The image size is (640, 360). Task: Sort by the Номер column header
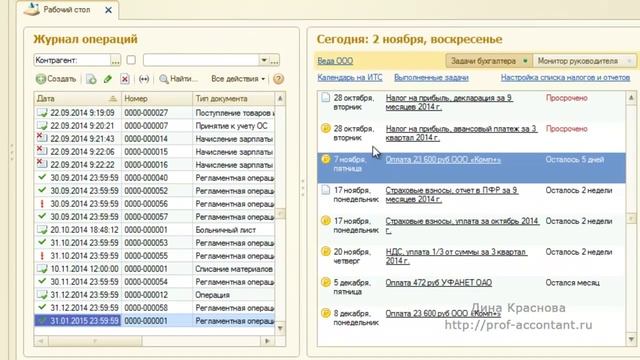tap(157, 99)
